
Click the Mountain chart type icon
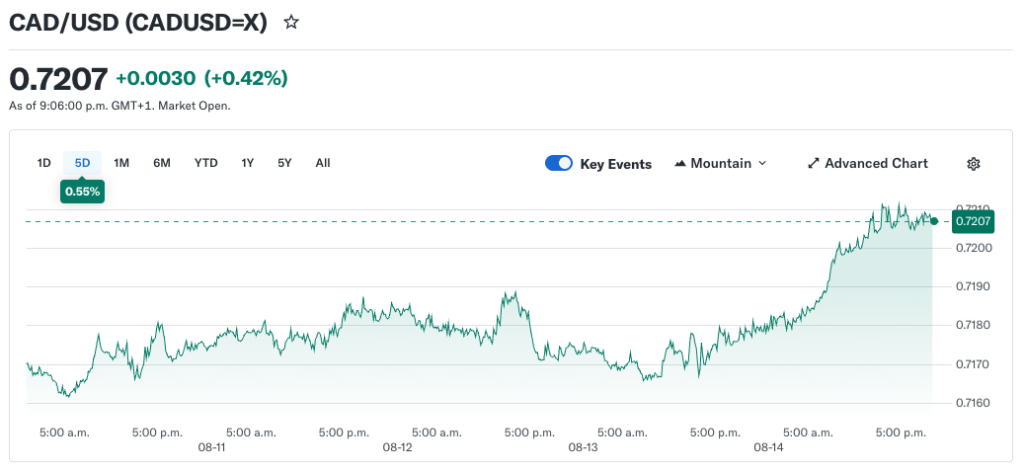680,163
